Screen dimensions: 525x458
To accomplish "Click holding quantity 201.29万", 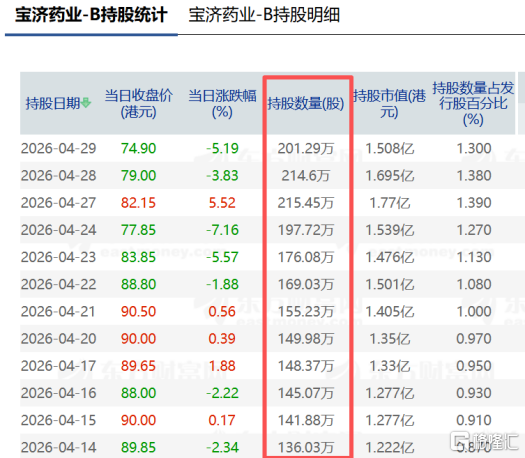I will 306,148.
